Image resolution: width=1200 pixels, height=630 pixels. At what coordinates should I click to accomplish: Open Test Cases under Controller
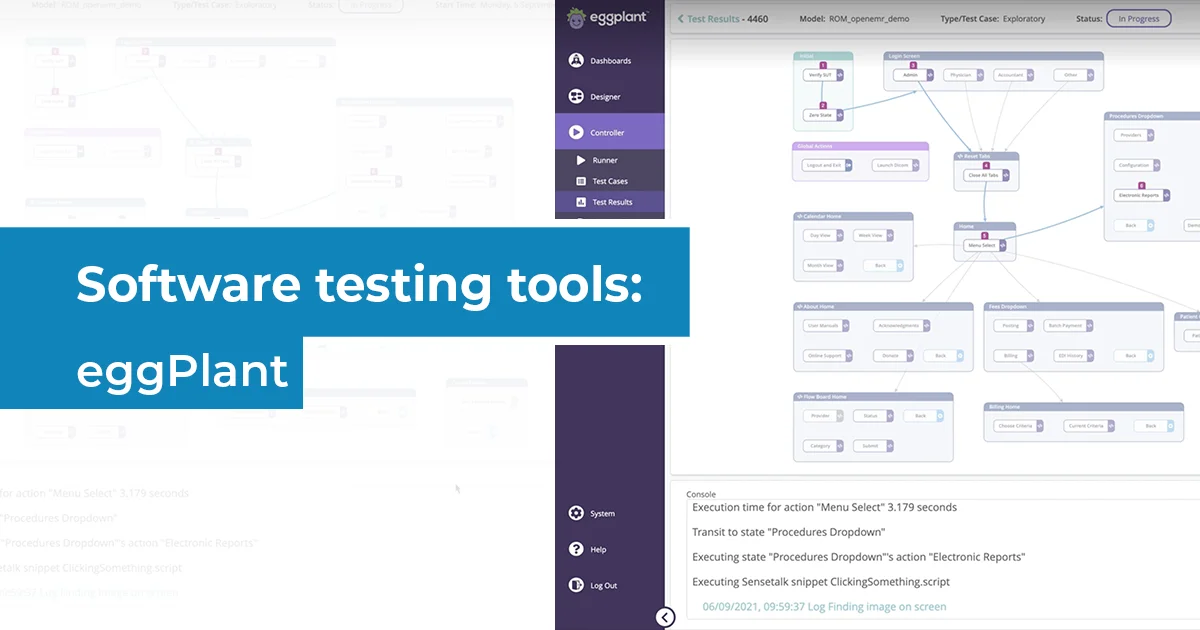(x=610, y=181)
